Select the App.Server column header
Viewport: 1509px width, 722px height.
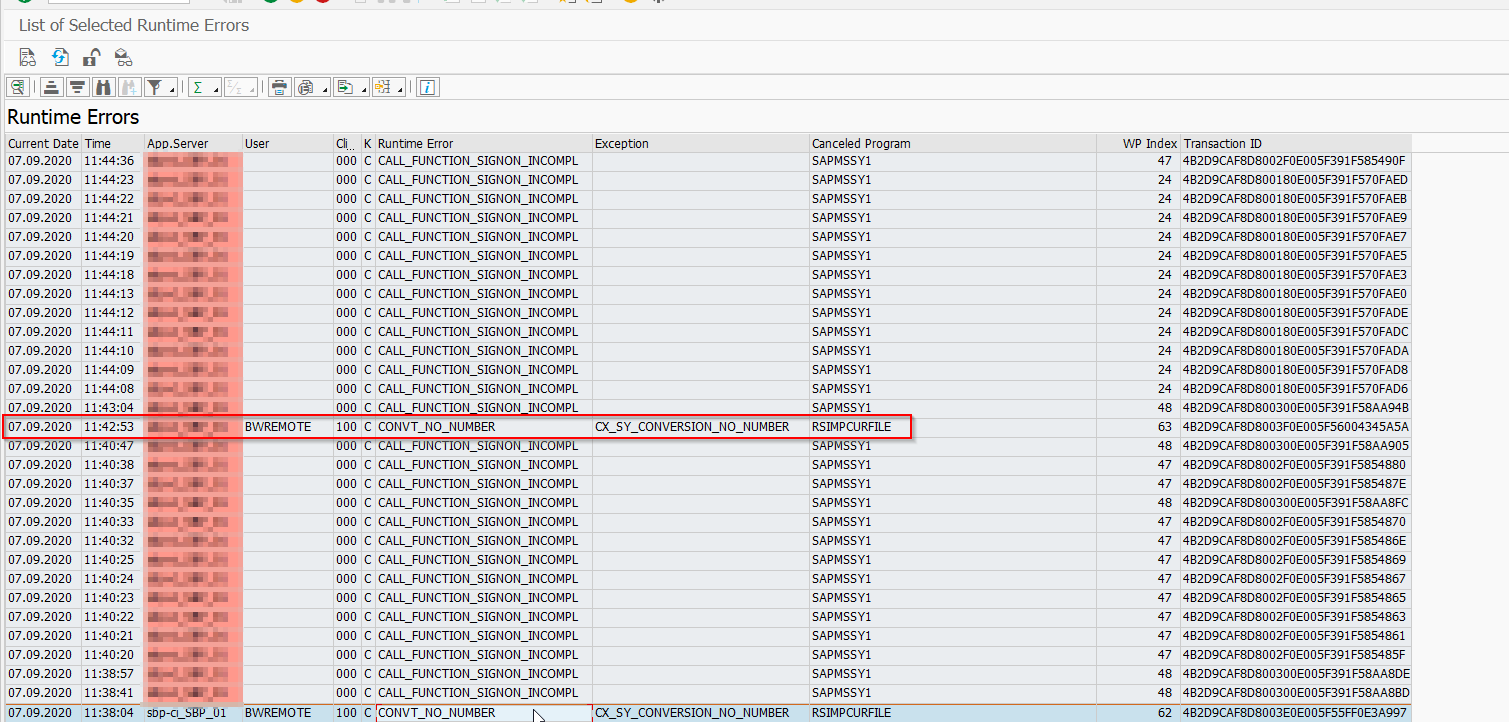pos(193,143)
